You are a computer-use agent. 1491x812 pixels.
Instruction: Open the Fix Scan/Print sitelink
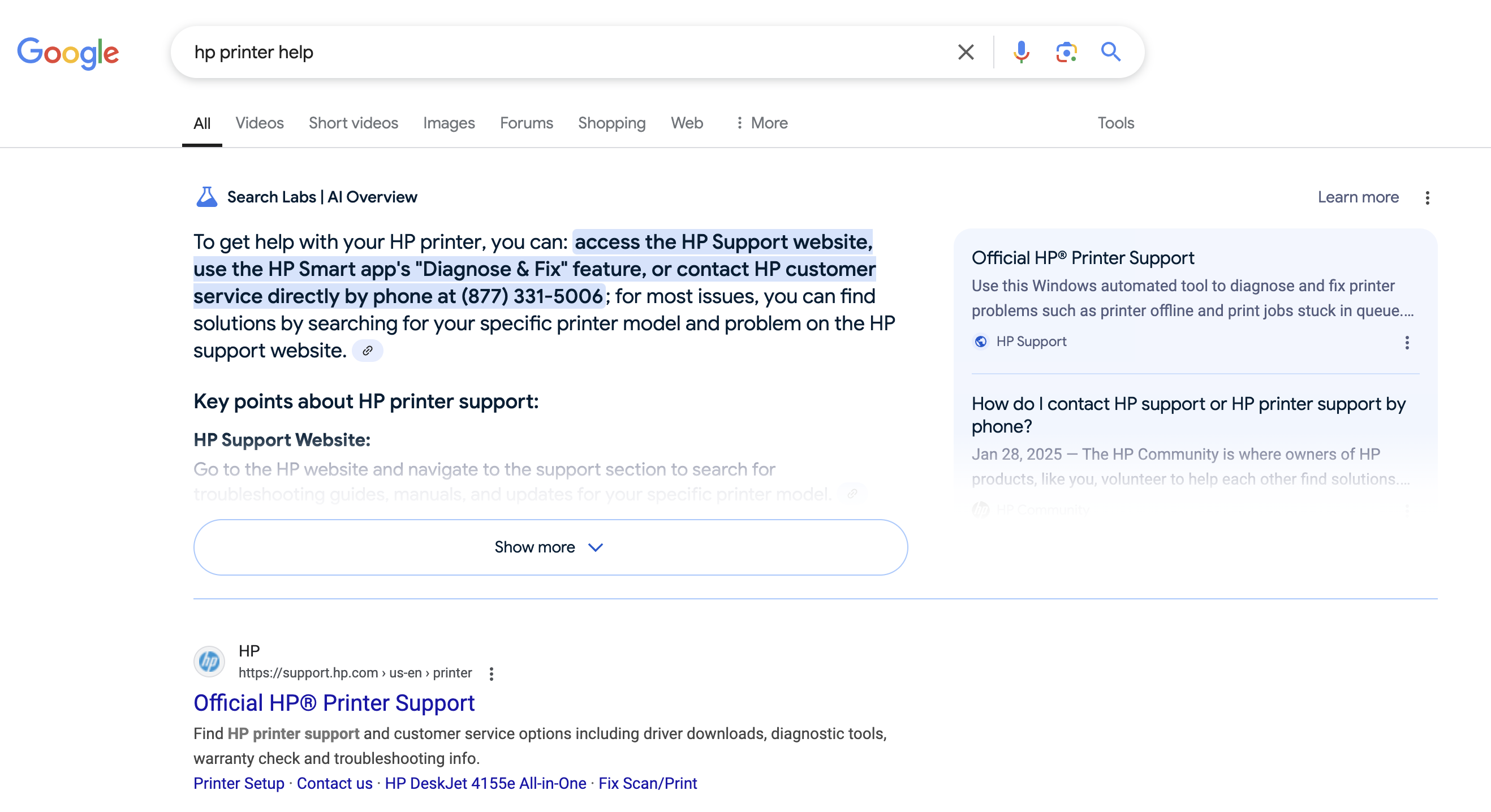click(648, 783)
